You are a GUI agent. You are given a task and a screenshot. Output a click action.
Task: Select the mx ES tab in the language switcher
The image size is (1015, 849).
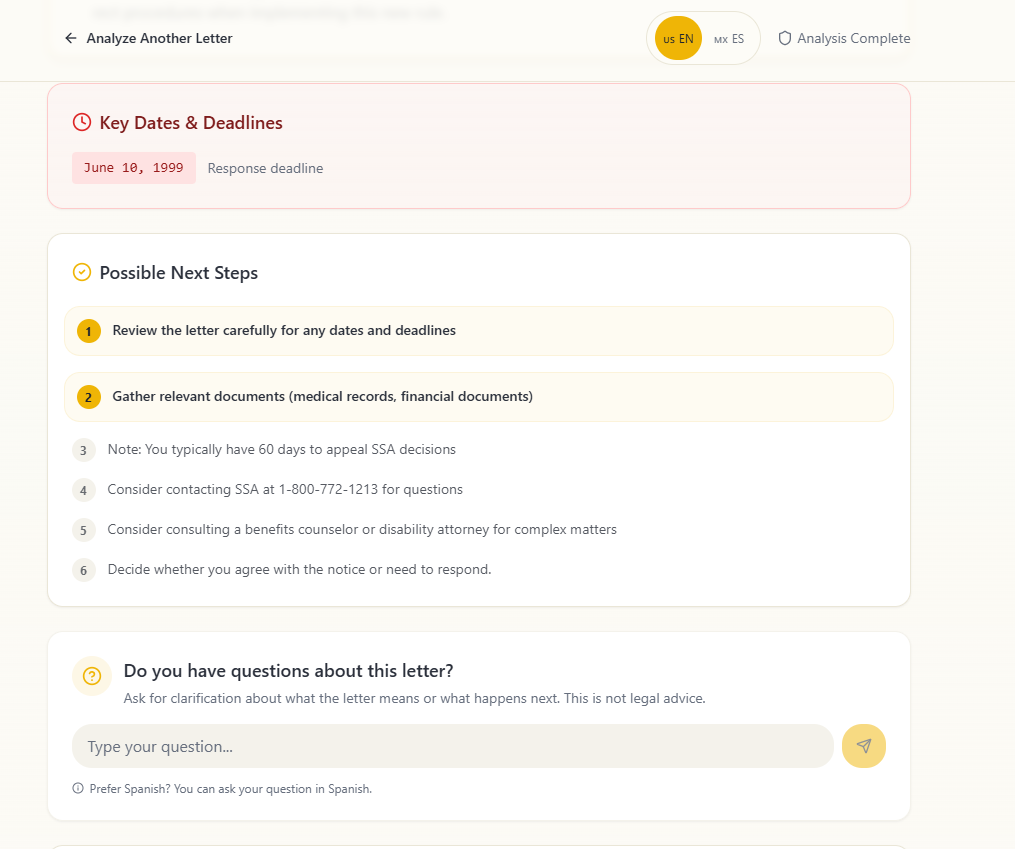(728, 39)
